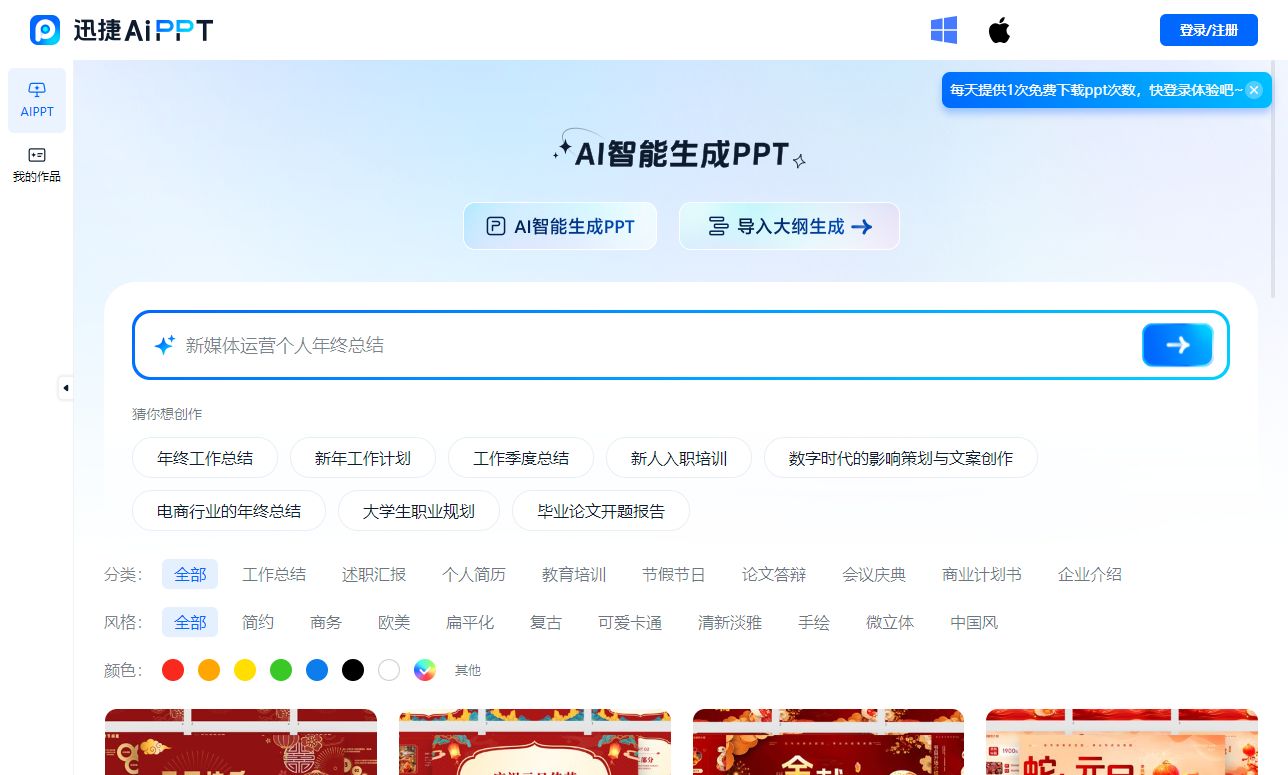Filter style by 复古
Screen dimensions: 1288x775
pyautogui.click(x=546, y=622)
